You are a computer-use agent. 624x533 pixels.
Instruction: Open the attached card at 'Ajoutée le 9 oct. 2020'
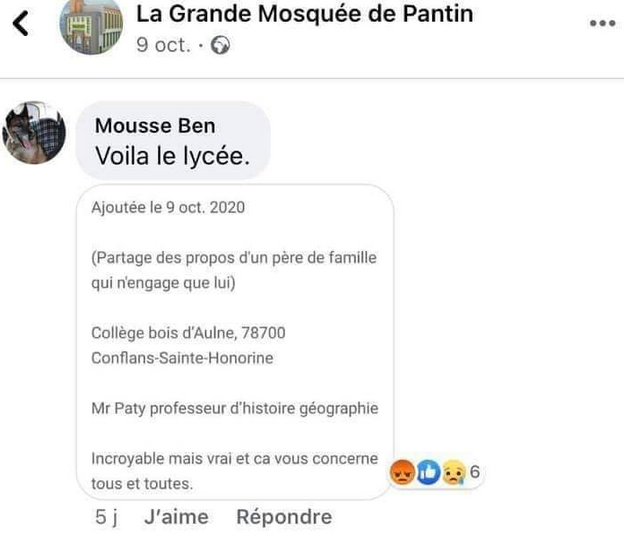[168, 209]
